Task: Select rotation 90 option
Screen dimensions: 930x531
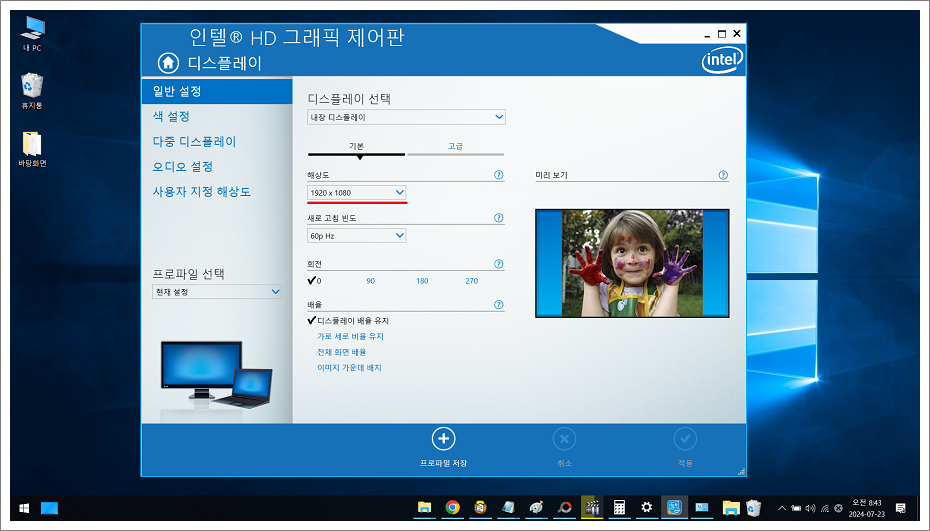Action: [370, 281]
